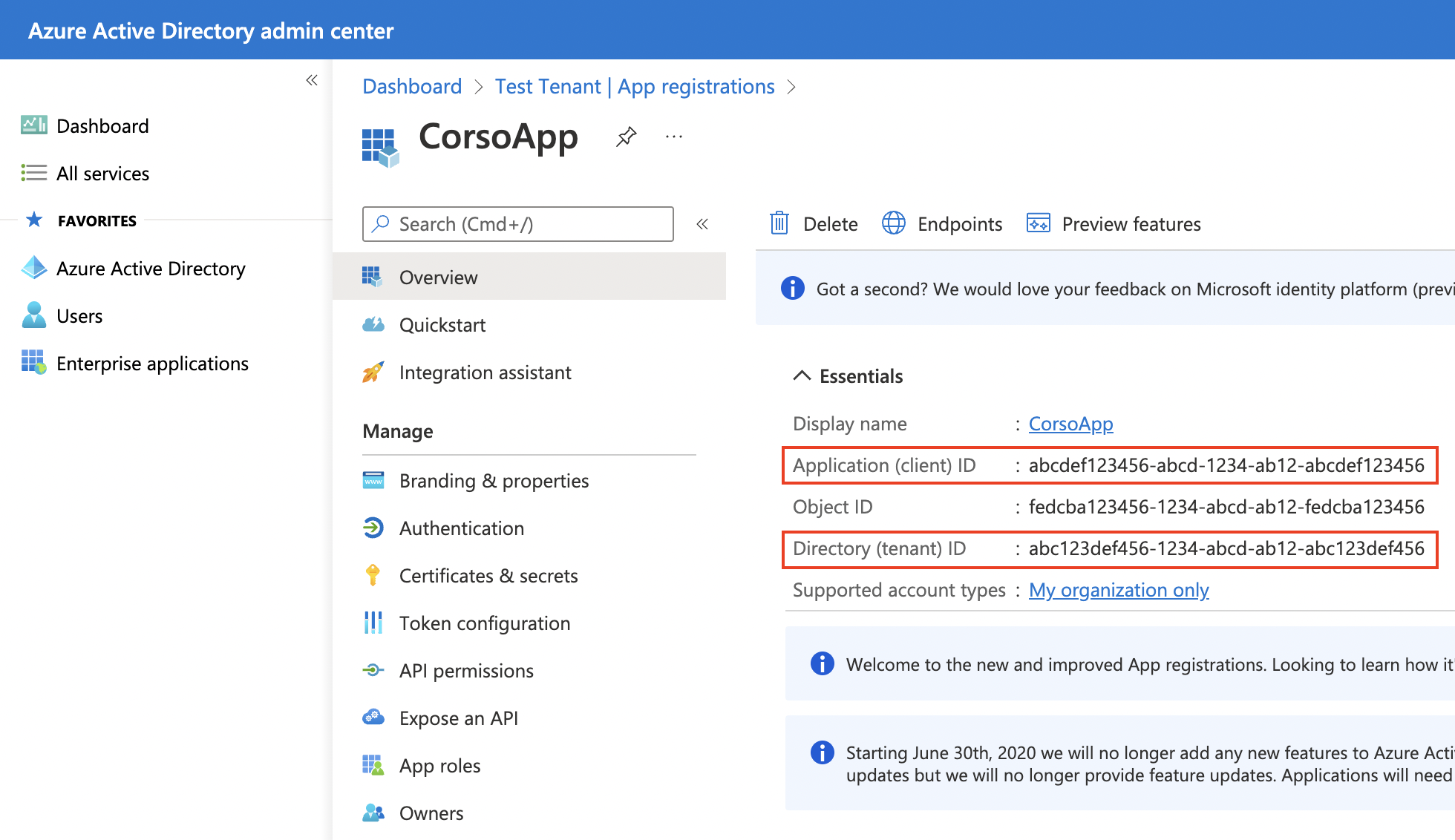Go to Token configuration
1455x840 pixels.
tap(485, 623)
